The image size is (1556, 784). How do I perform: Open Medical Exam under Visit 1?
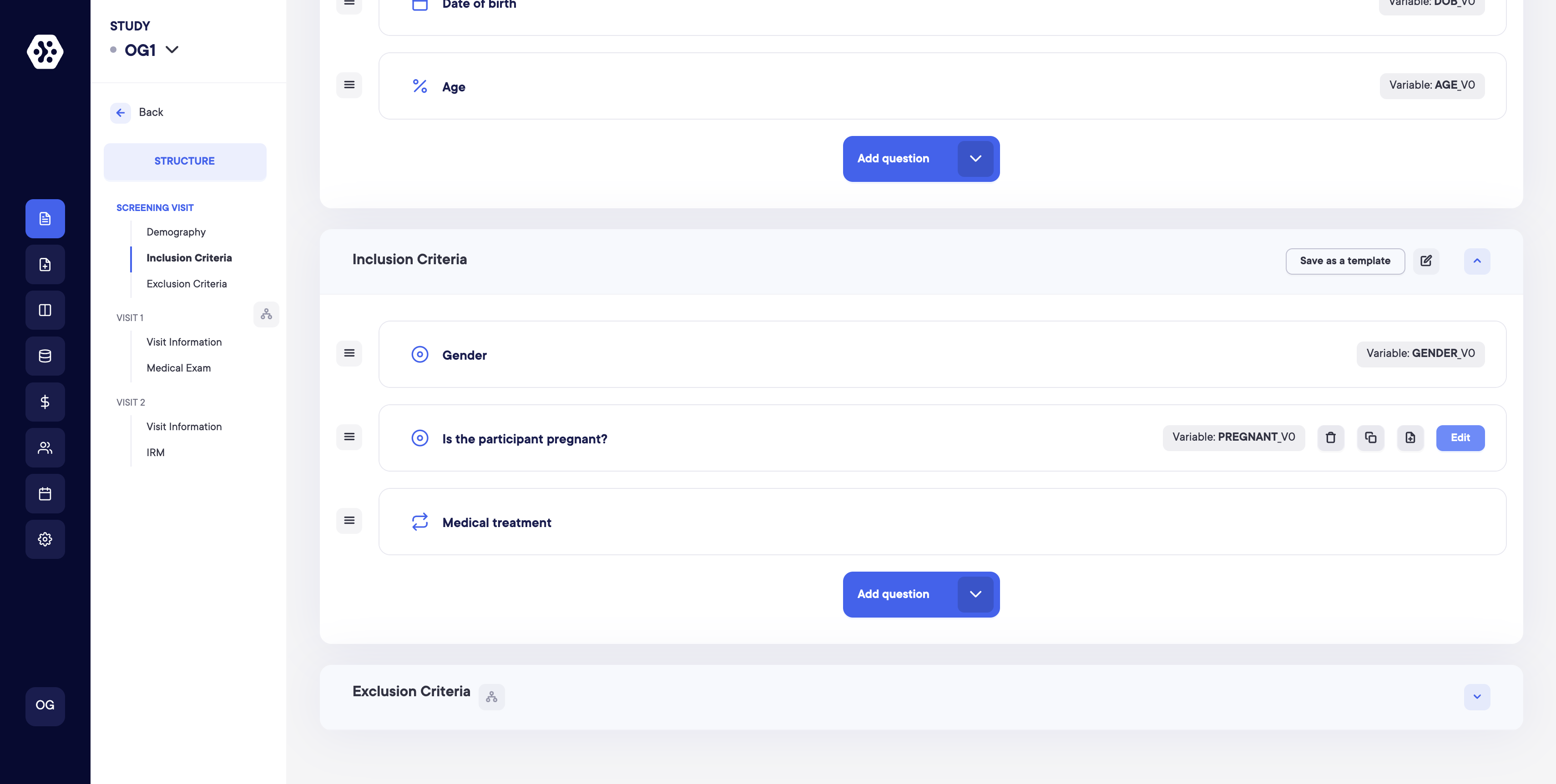179,368
